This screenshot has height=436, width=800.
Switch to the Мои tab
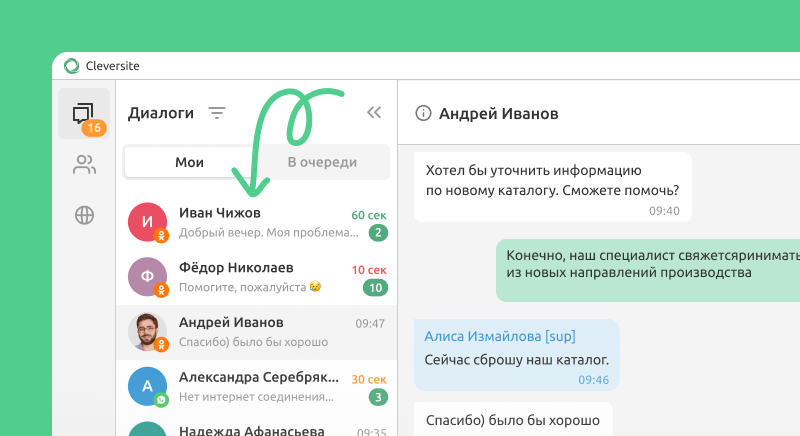[189, 162]
